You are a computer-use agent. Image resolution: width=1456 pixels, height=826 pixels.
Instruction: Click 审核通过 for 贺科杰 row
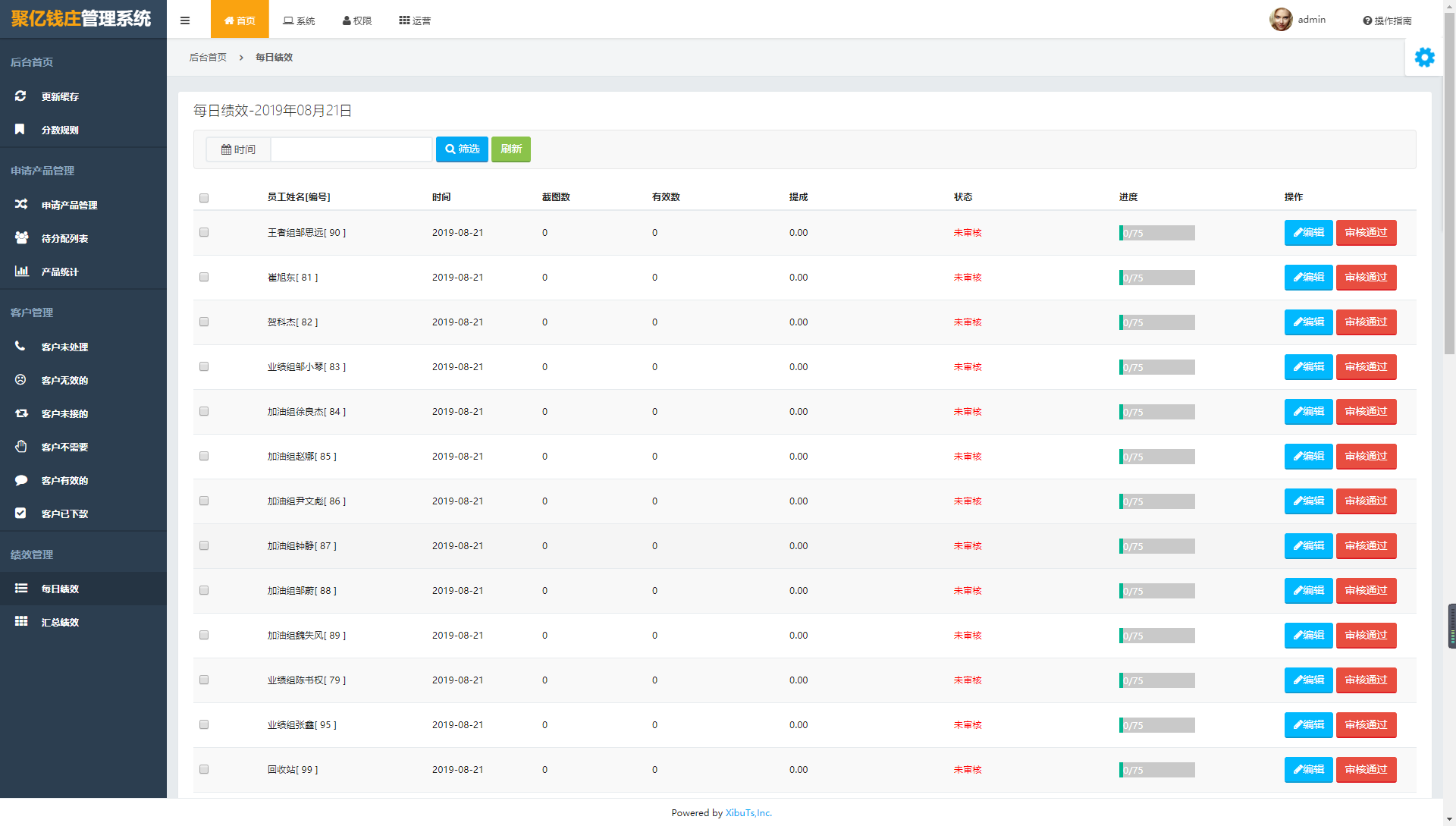1366,322
